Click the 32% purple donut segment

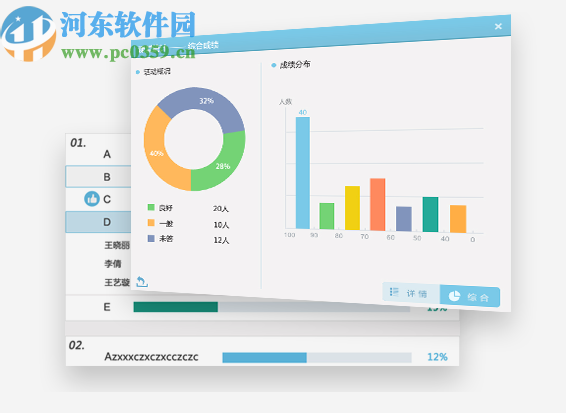206,101
